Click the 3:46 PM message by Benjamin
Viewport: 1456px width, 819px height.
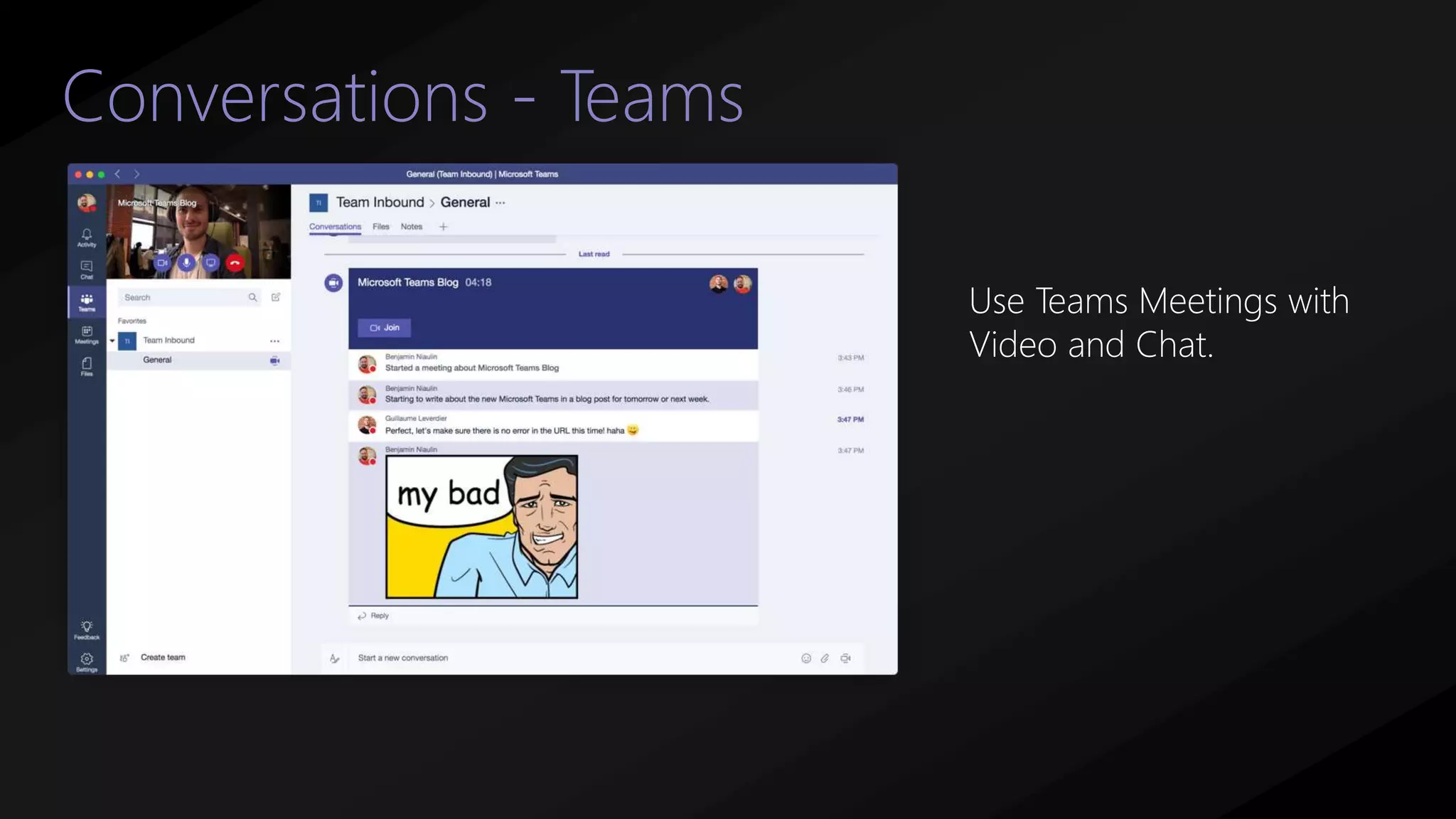(x=553, y=395)
